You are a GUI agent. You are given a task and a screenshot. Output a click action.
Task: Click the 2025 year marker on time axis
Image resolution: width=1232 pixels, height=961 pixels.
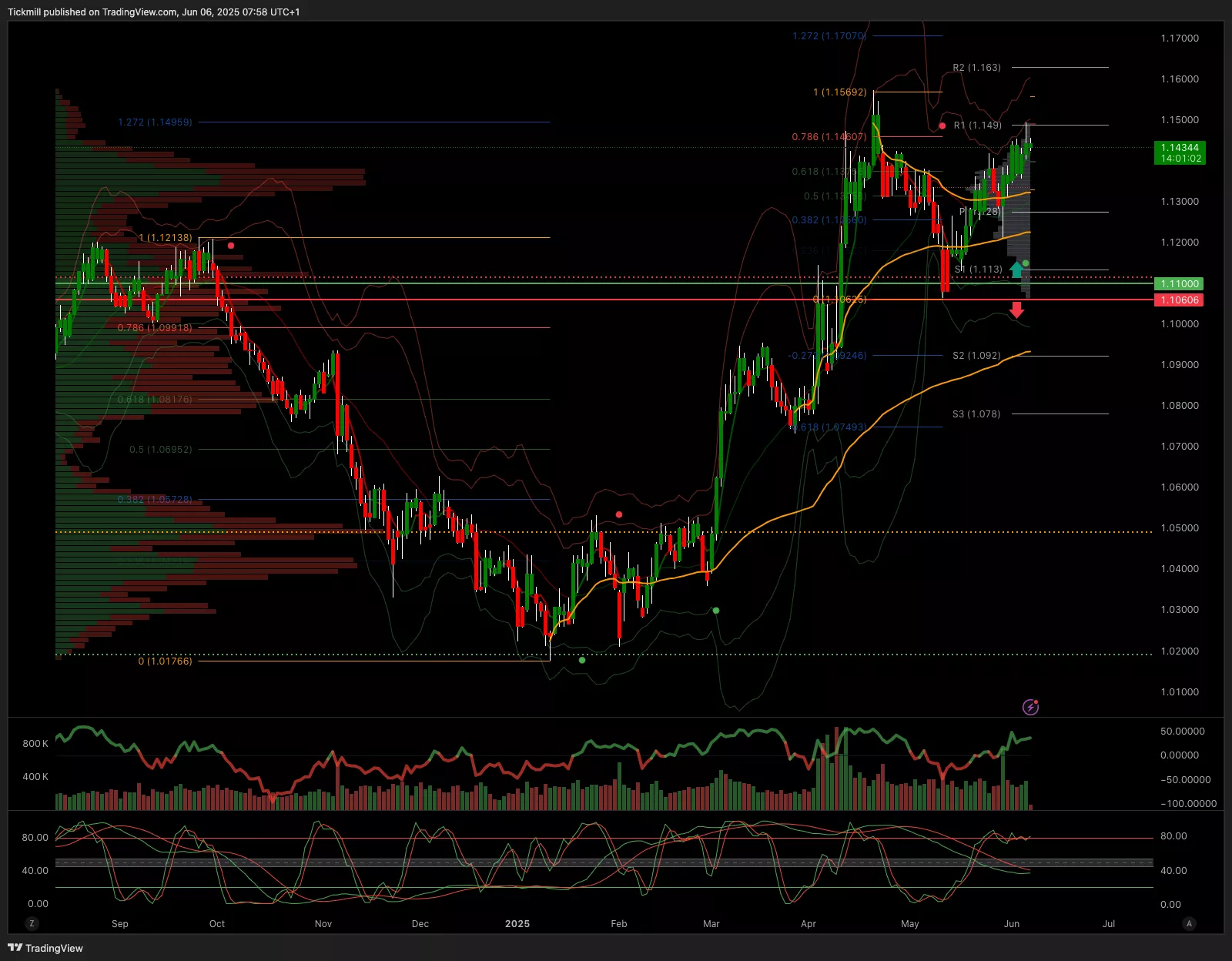(517, 924)
